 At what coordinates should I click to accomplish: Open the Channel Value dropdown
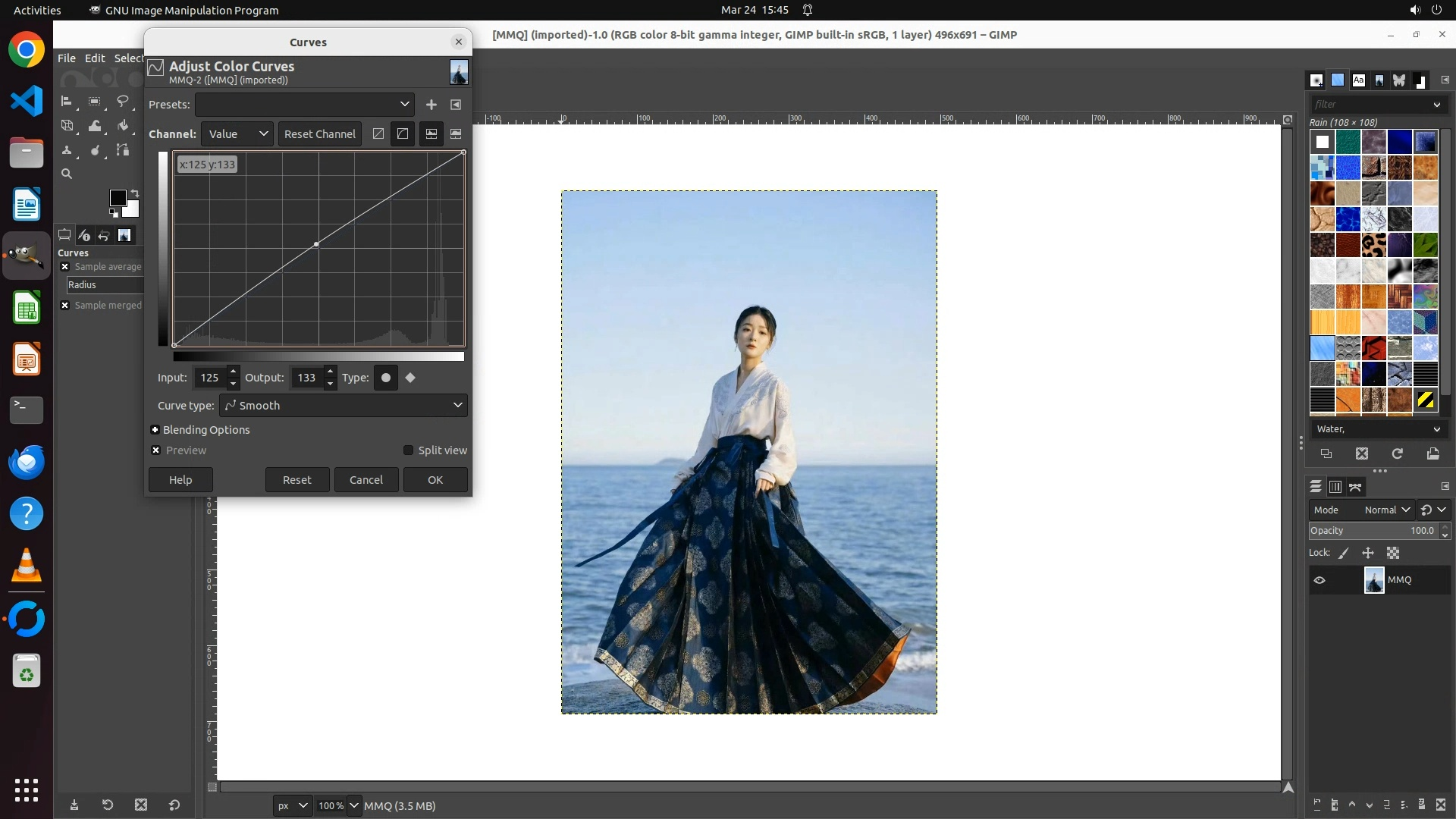[237, 134]
